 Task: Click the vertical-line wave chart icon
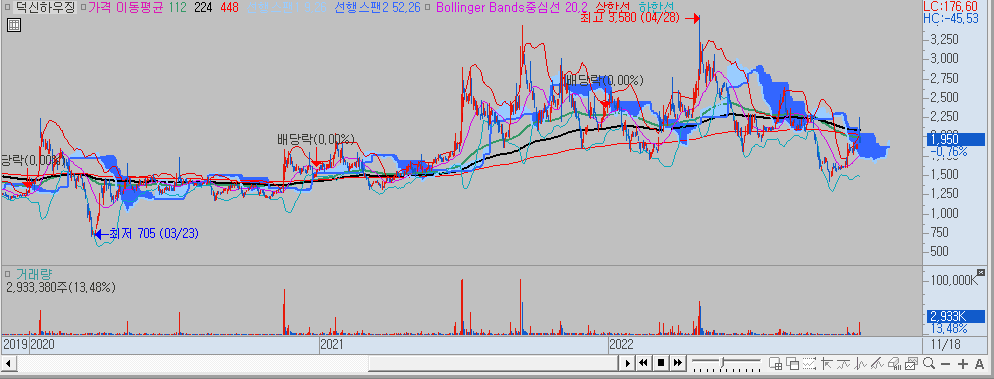tap(860, 363)
